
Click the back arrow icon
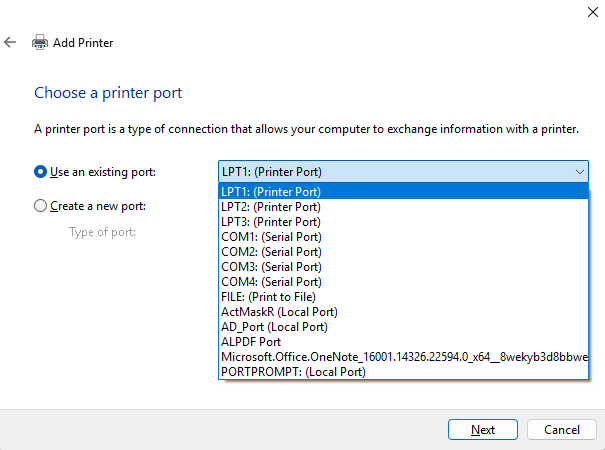pos(11,42)
